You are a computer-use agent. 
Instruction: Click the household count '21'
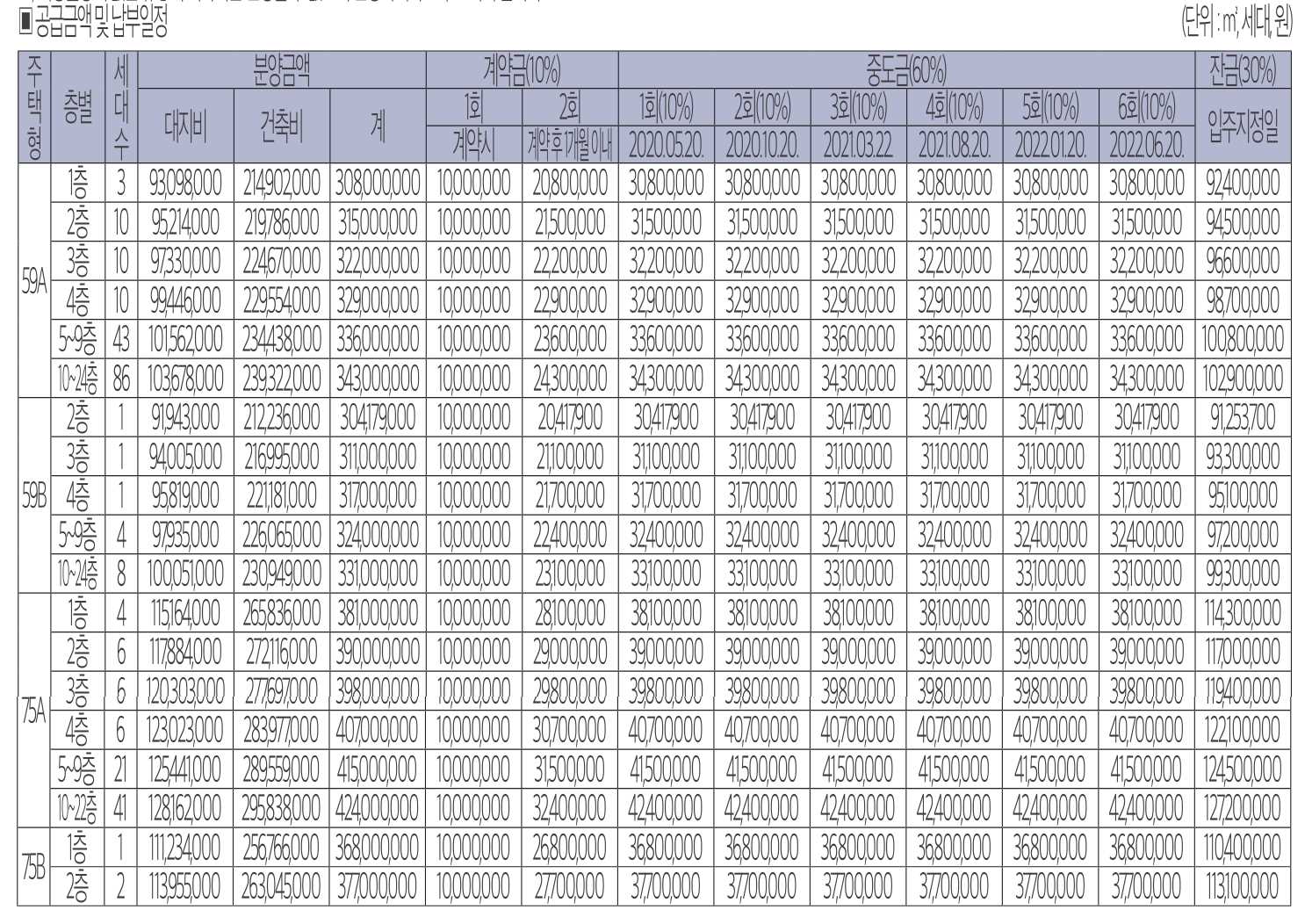(121, 769)
